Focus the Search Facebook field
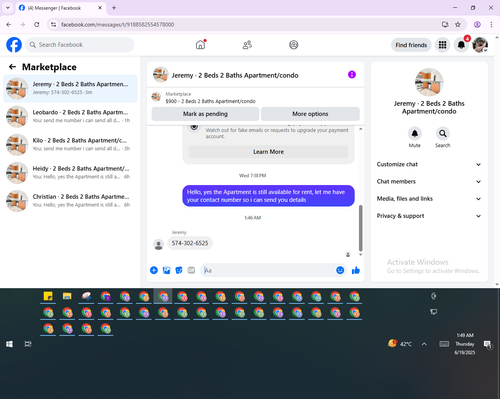The image size is (500, 399). tap(80, 45)
